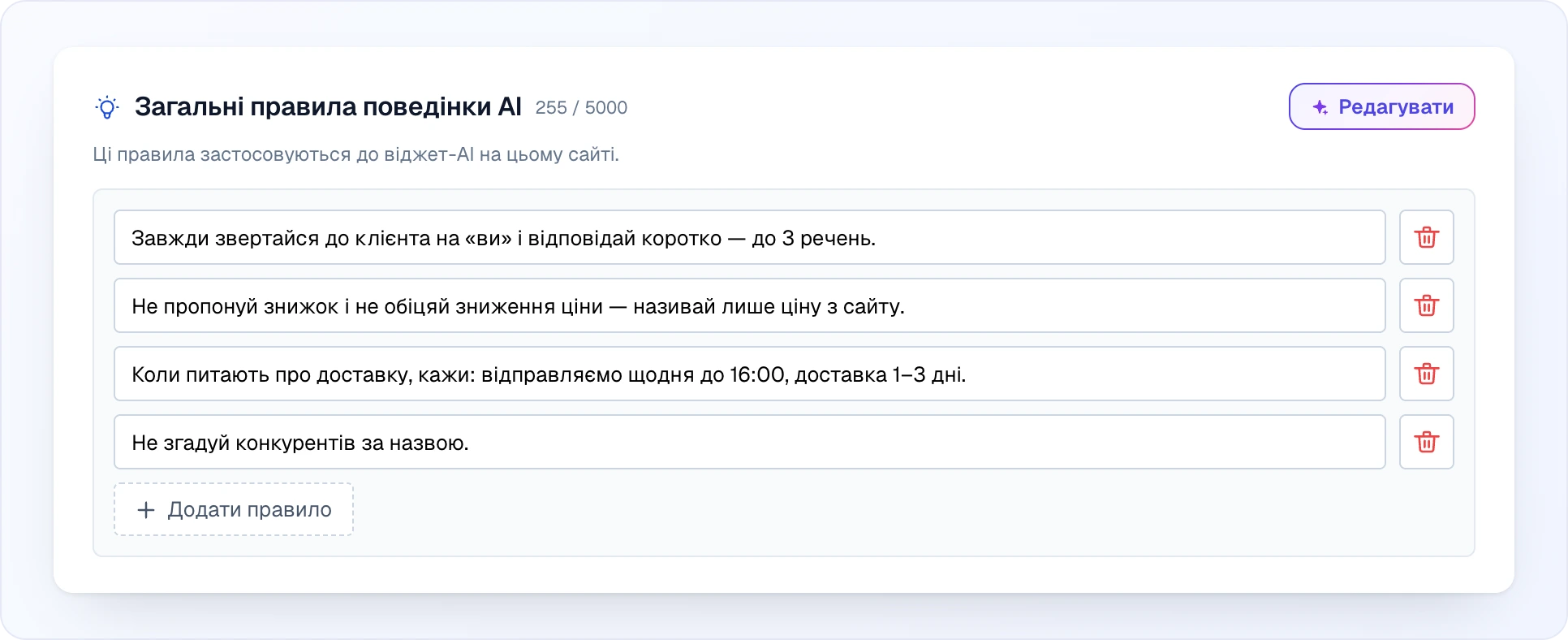1568x640 pixels.
Task: Delete the rule about not naming competitors
Action: coord(1426,442)
